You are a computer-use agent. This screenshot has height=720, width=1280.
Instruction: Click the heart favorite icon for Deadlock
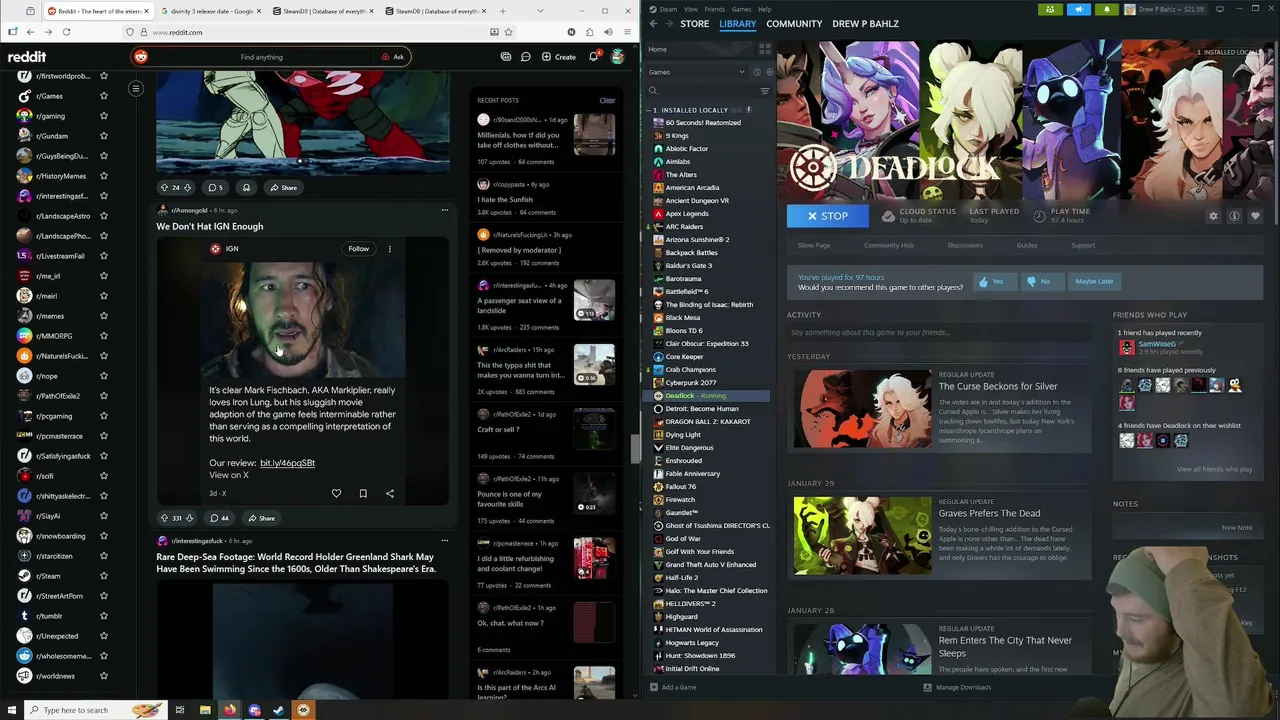(1255, 216)
